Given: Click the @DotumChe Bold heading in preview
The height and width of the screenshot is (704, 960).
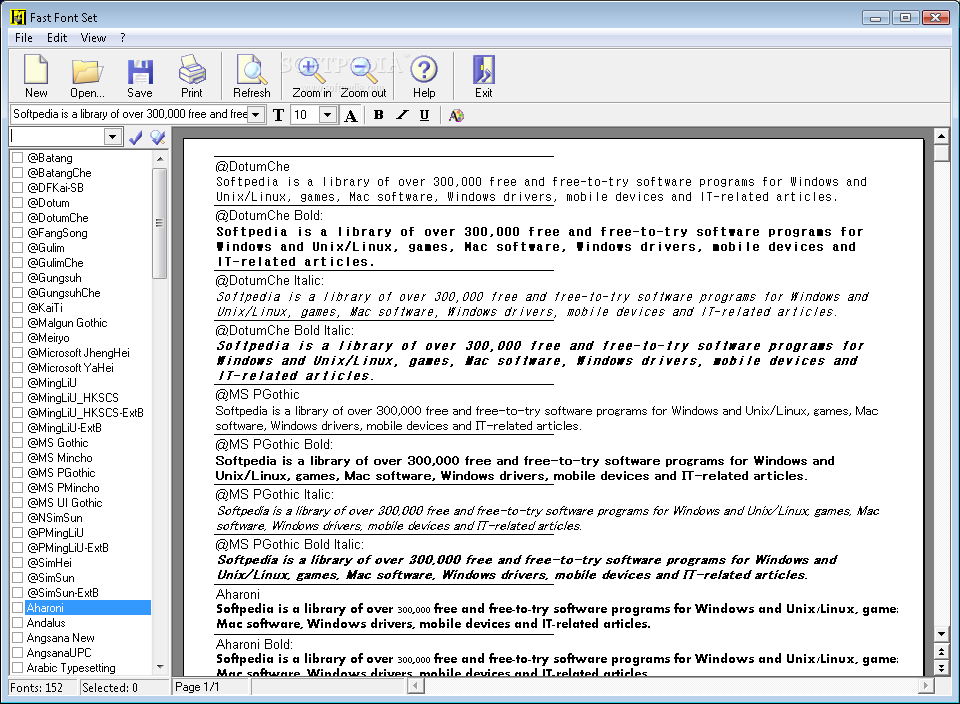Looking at the screenshot, I should pyautogui.click(x=269, y=215).
